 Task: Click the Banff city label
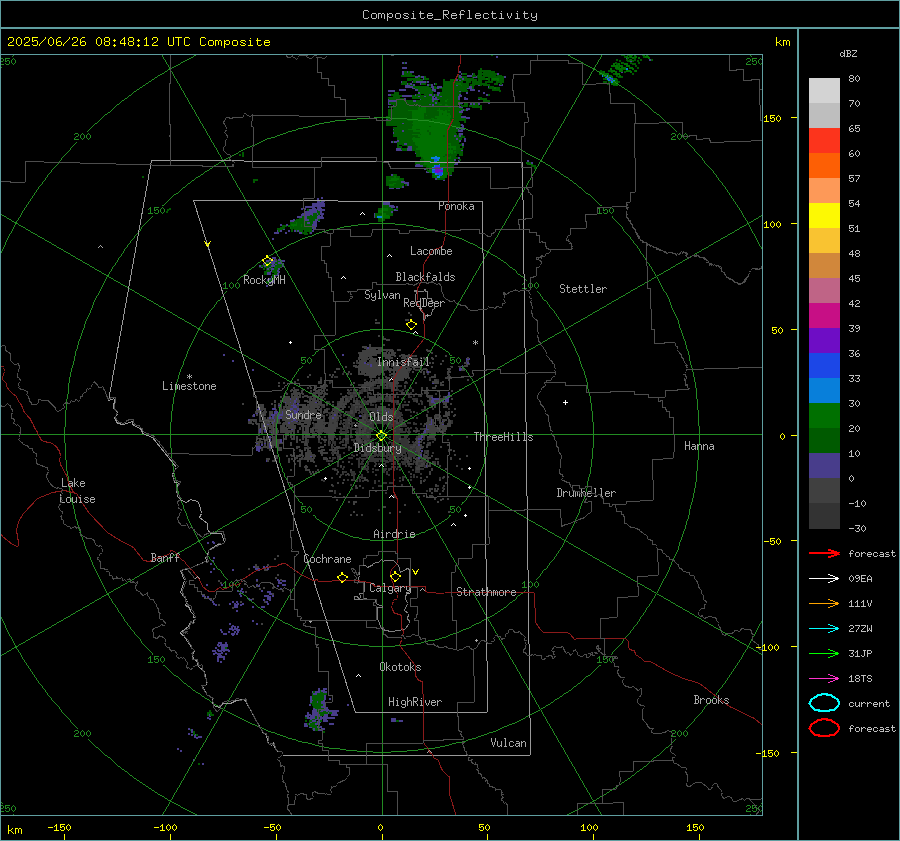[x=165, y=557]
